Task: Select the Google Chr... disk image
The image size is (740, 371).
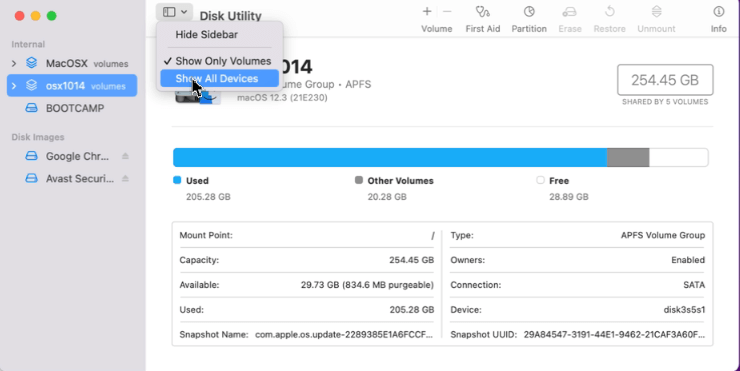Action: point(72,156)
